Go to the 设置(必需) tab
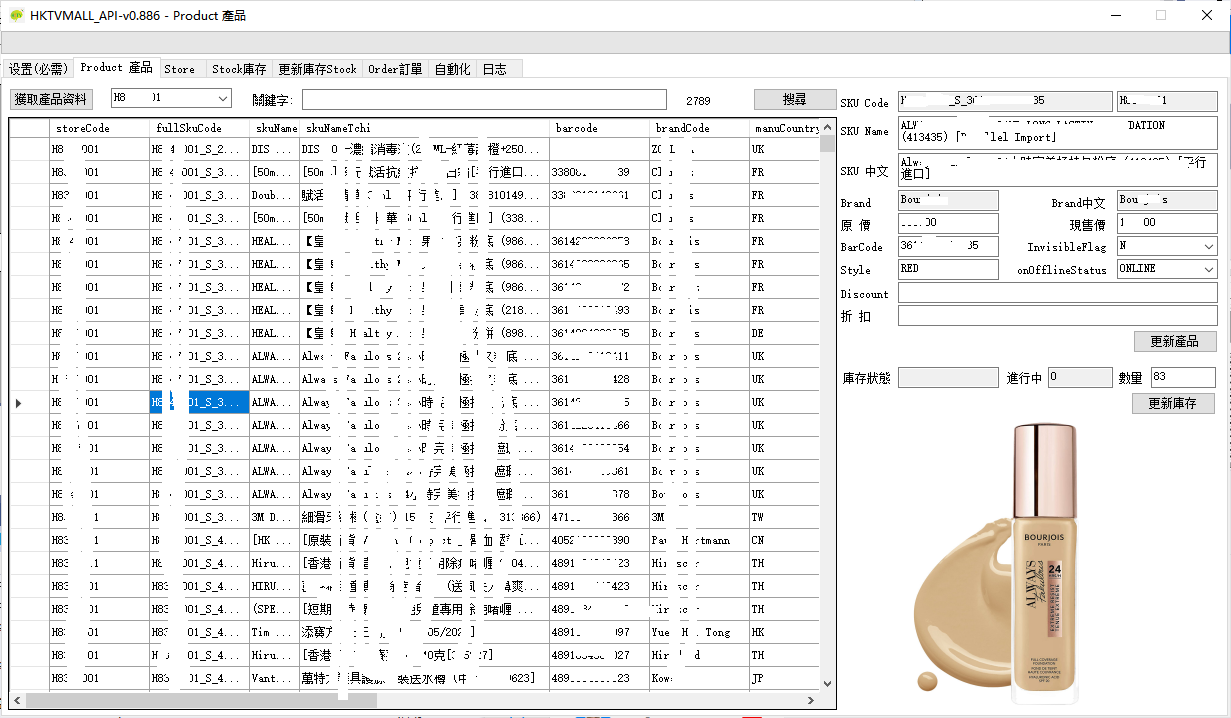1231x718 pixels. [x=38, y=69]
